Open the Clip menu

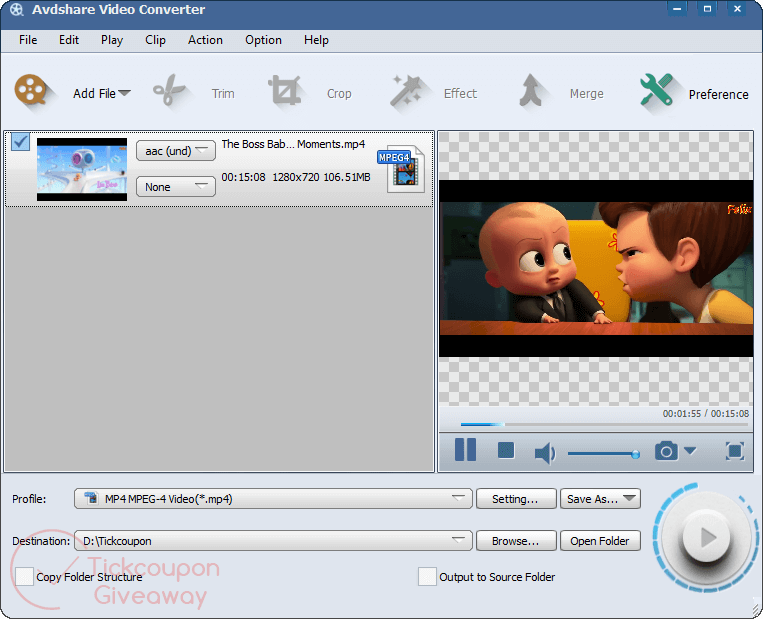pos(155,40)
